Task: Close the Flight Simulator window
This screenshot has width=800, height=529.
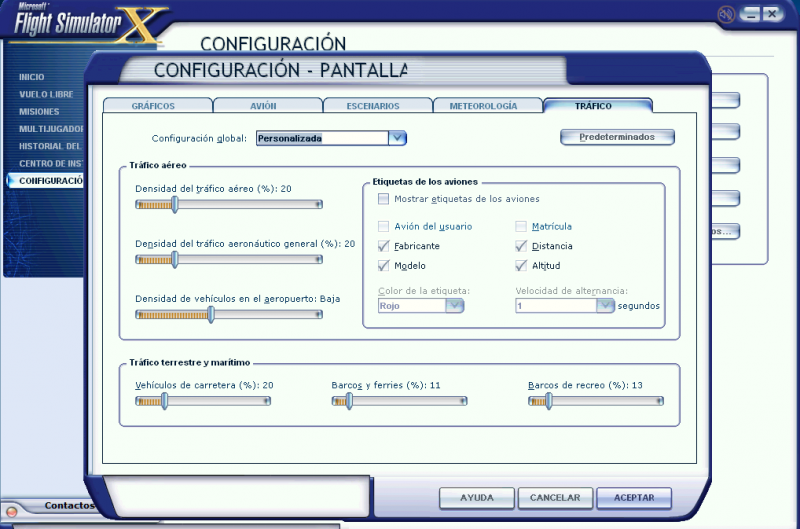Action: [772, 14]
